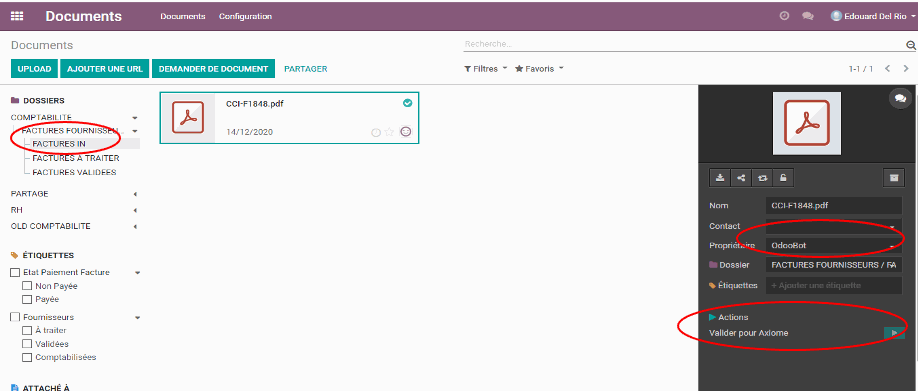Tick the Fournisseurs checkbox

click(15, 317)
